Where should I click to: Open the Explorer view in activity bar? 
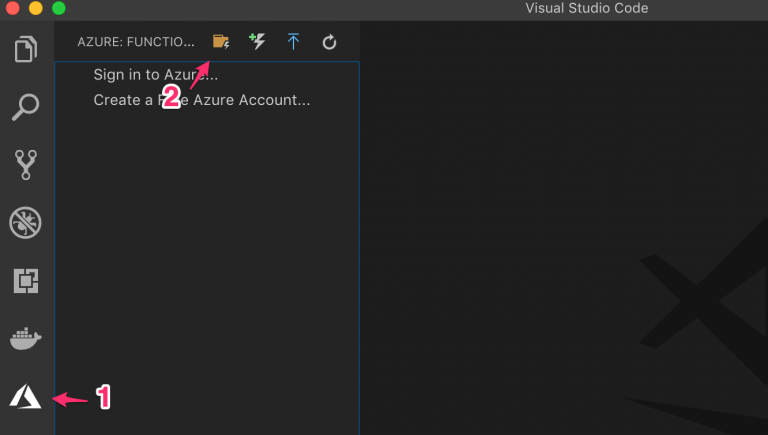pos(25,49)
